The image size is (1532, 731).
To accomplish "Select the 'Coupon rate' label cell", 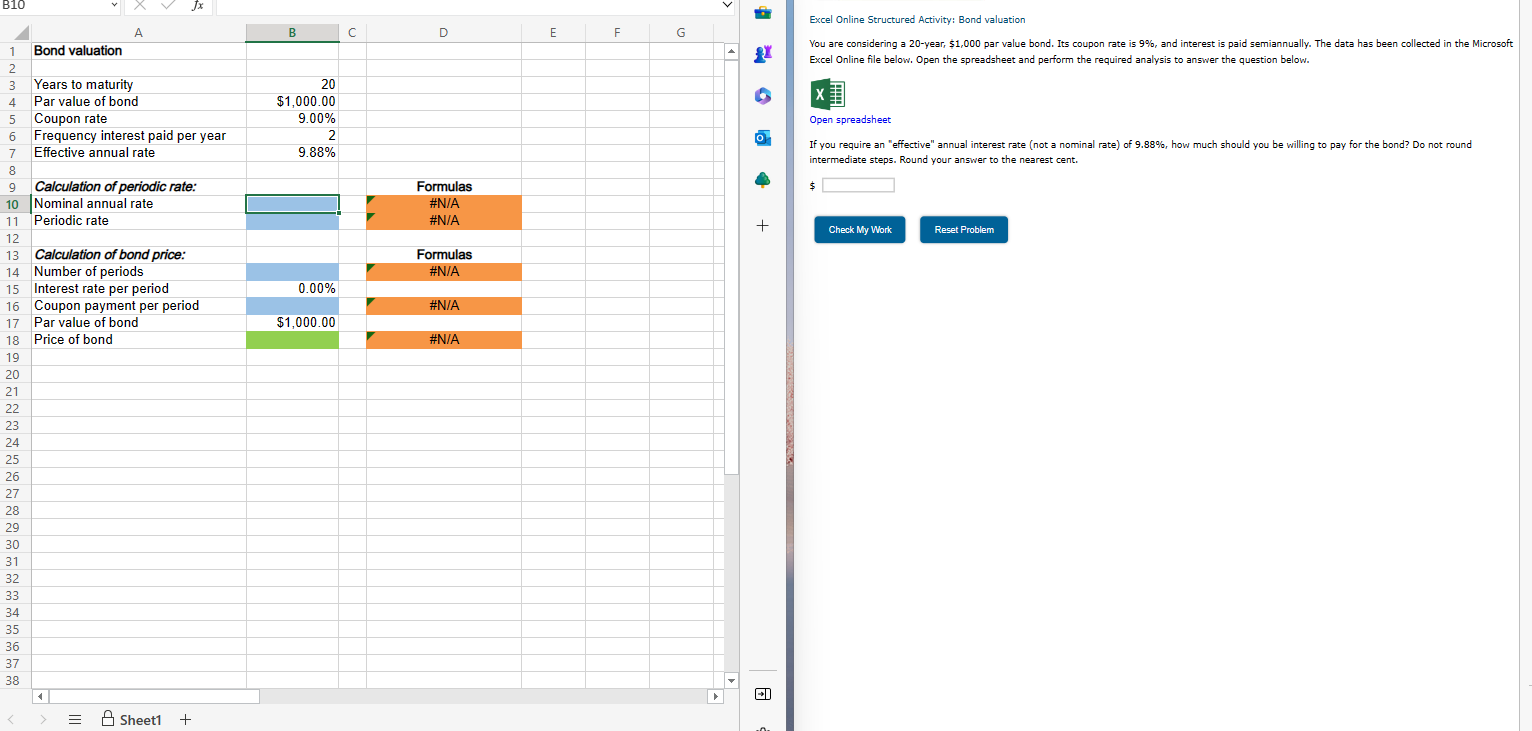I will pos(138,119).
